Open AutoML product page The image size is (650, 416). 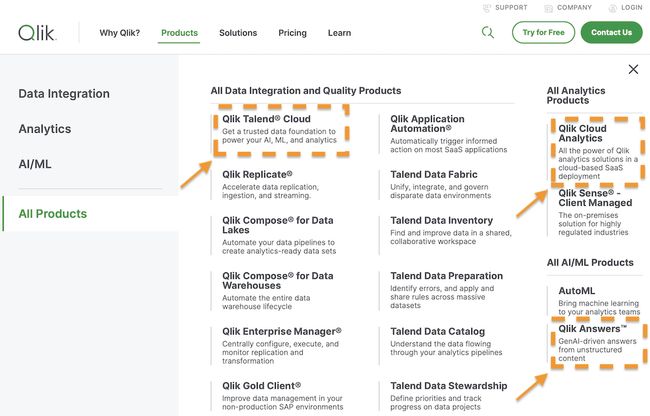point(576,291)
